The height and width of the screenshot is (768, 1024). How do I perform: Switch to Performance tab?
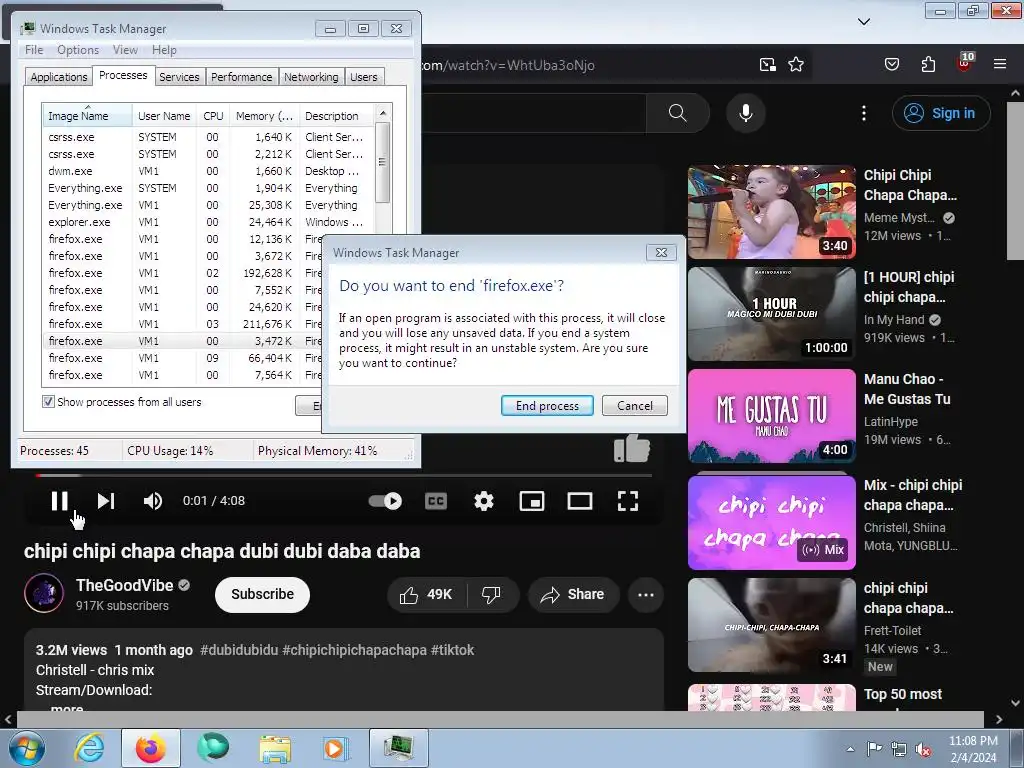click(x=242, y=77)
